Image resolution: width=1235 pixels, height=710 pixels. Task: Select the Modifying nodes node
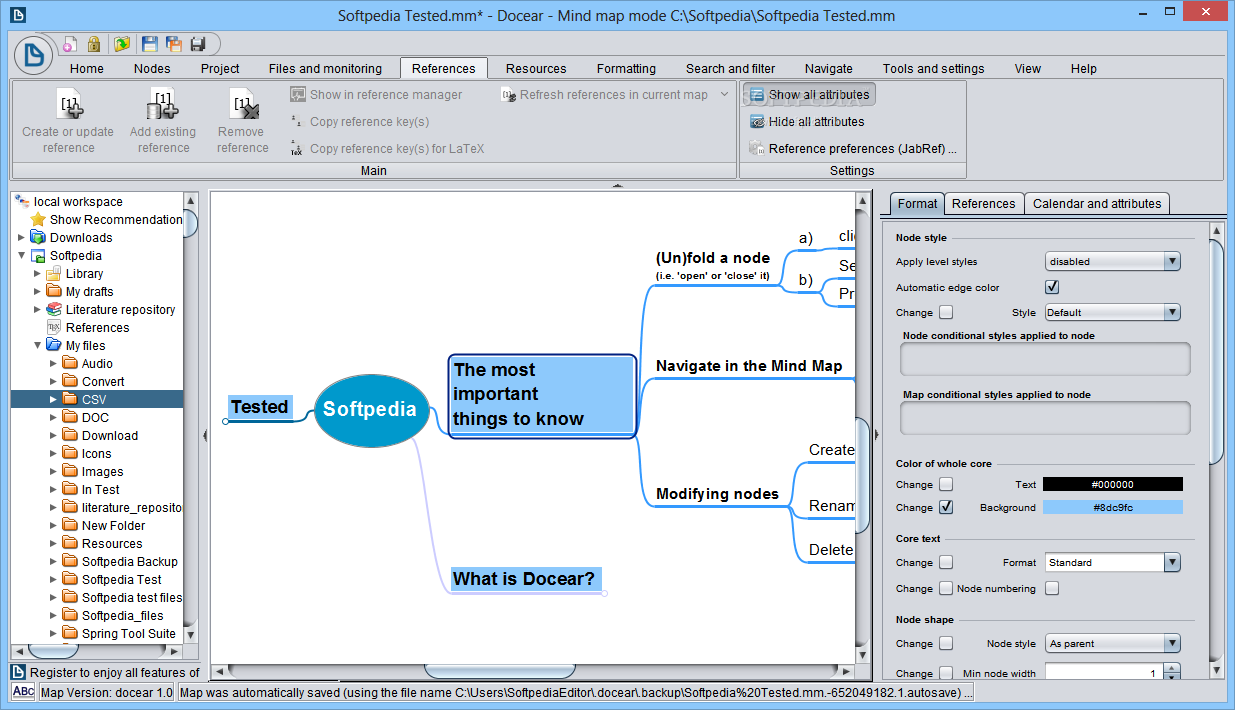point(717,494)
